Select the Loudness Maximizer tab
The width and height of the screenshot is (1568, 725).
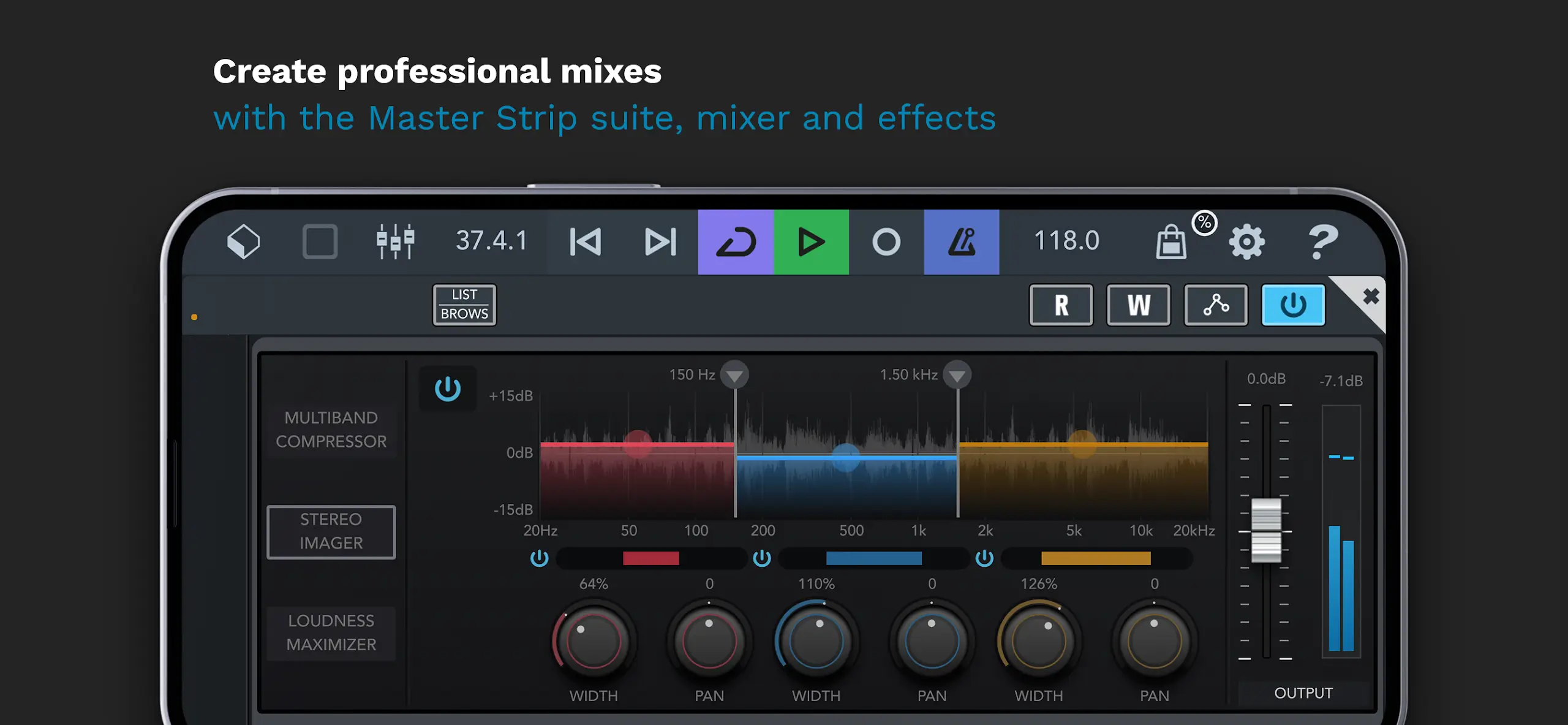(x=332, y=632)
